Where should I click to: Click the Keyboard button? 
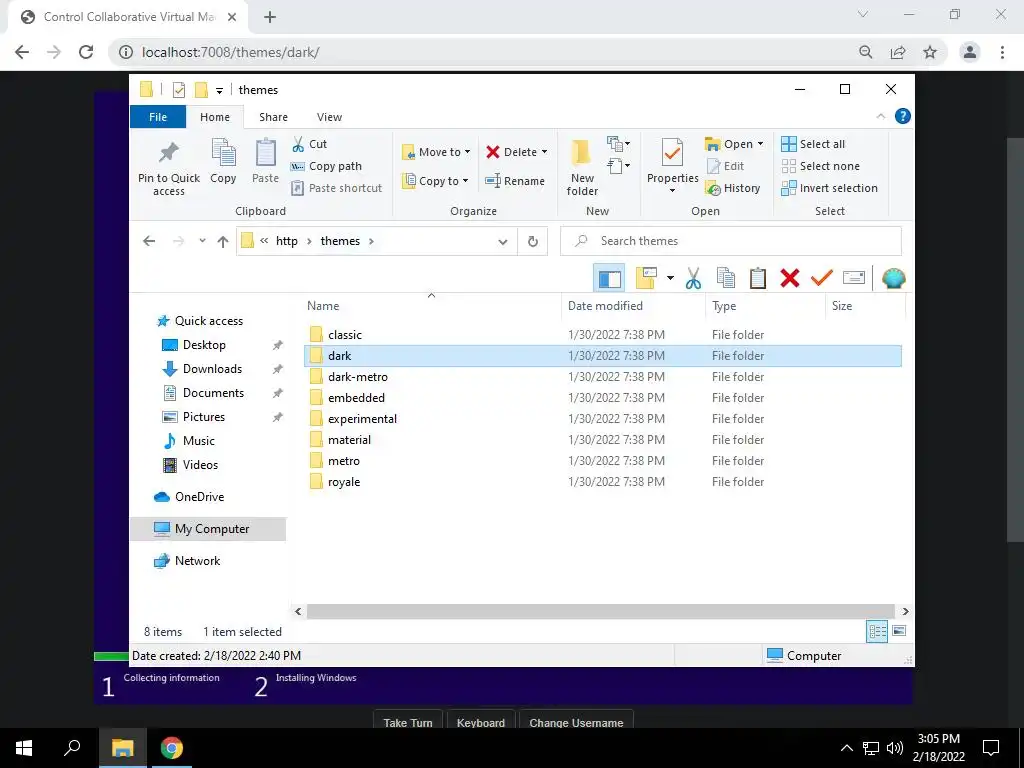pos(481,722)
